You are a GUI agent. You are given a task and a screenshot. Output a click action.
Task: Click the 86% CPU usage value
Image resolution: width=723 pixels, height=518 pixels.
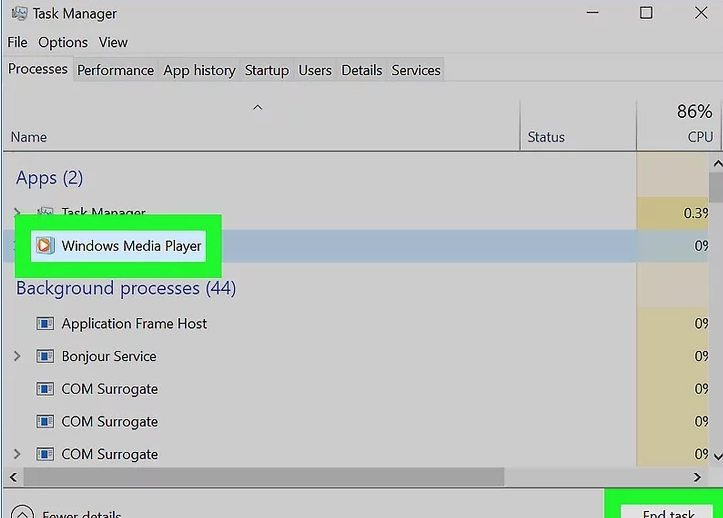(x=694, y=111)
